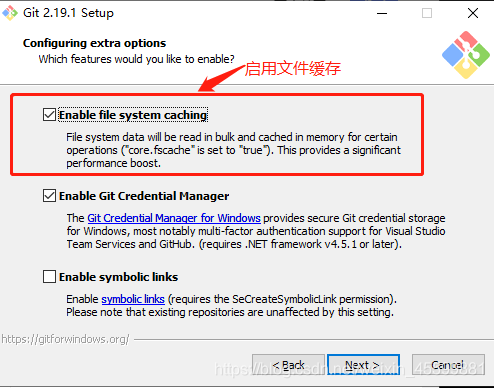This screenshot has width=494, height=388.
Task: Click the gitforwindows.org URL text
Action: 65,339
